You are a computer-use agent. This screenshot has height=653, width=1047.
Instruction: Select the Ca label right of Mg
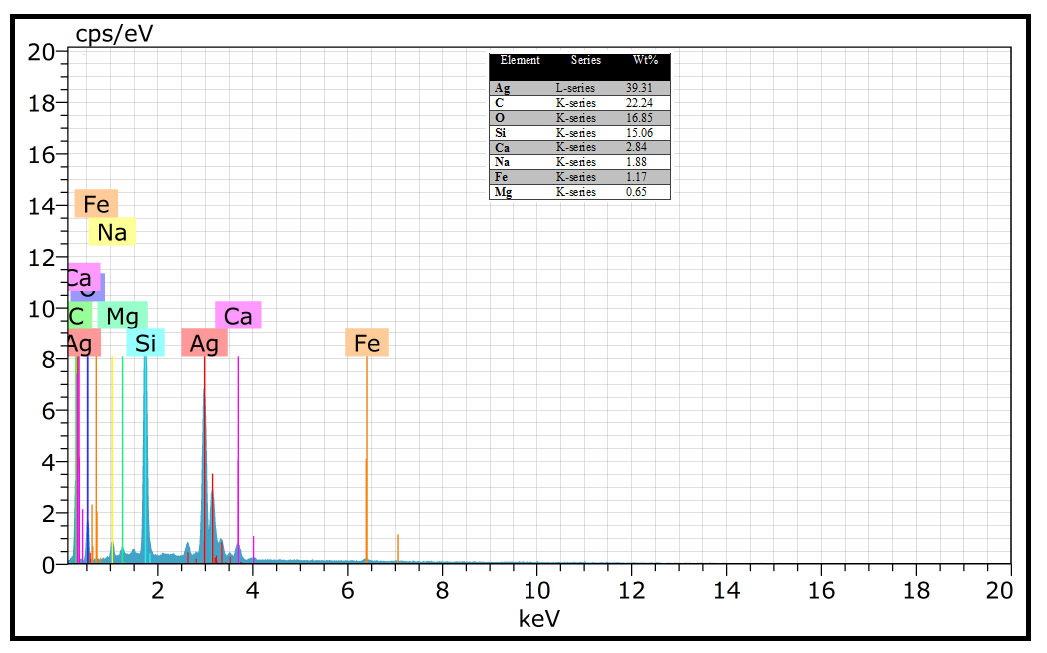(238, 316)
